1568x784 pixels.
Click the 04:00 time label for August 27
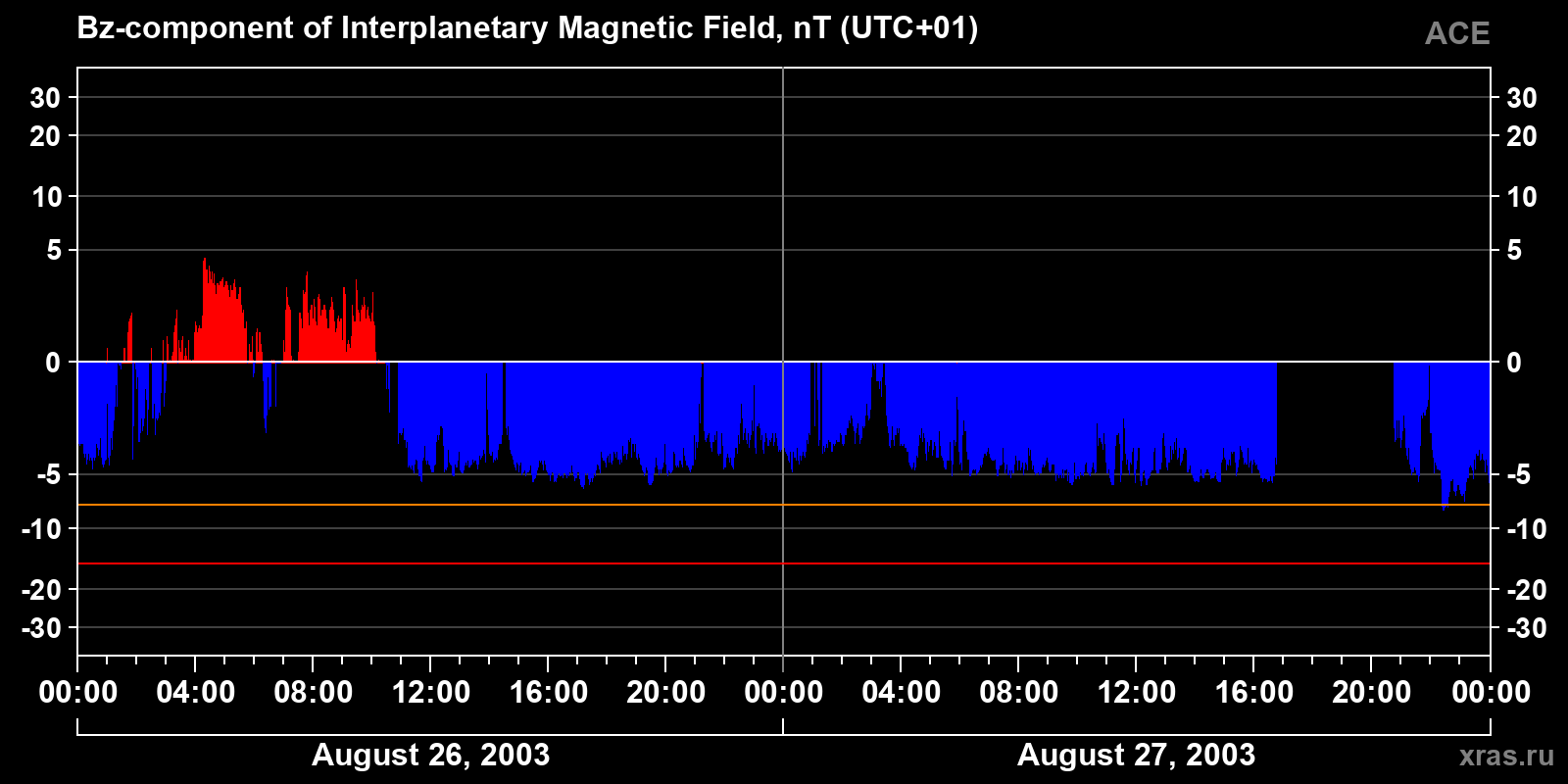point(902,692)
